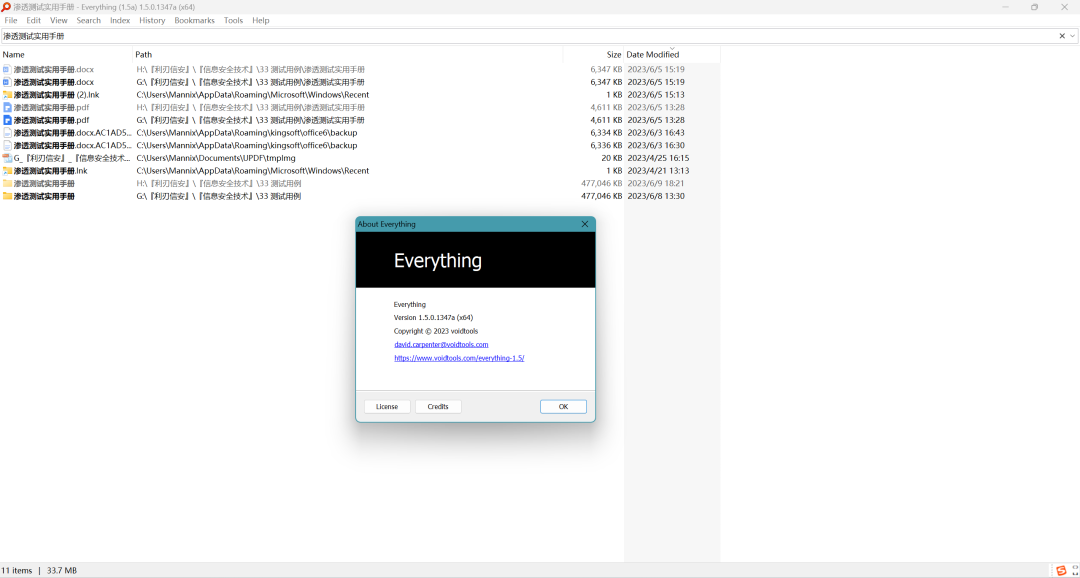The width and height of the screenshot is (1080, 578).
Task: Open the Index menu
Action: (120, 21)
